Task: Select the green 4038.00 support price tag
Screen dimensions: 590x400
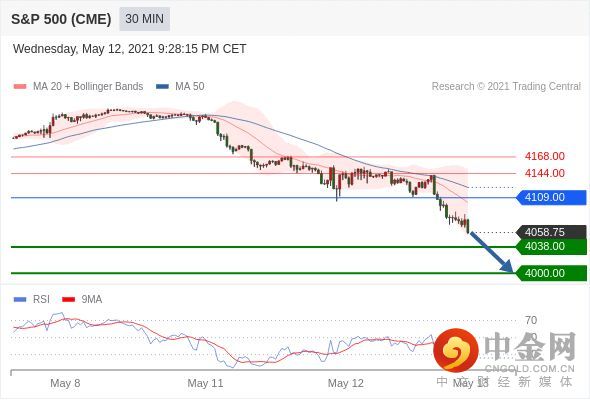Action: point(551,246)
